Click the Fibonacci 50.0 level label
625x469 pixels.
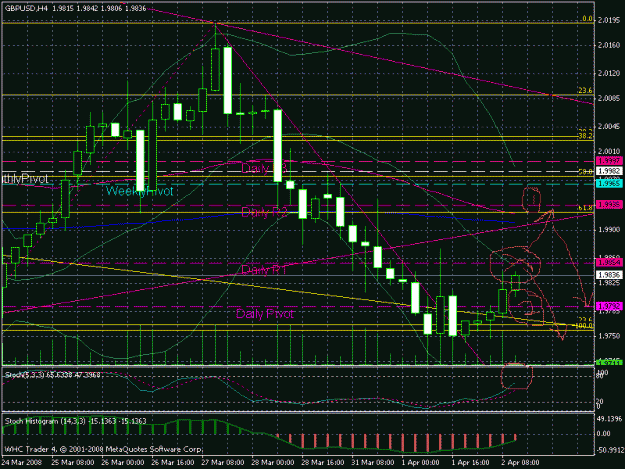[x=585, y=172]
